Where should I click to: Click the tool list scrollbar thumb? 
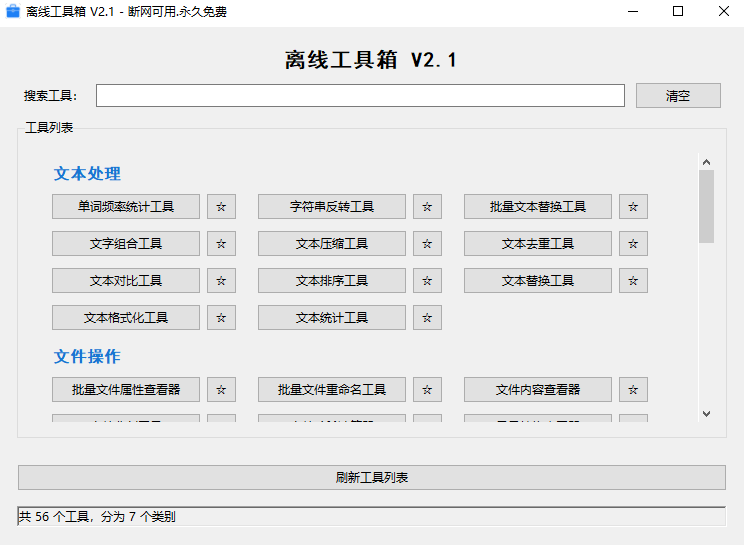[x=707, y=206]
